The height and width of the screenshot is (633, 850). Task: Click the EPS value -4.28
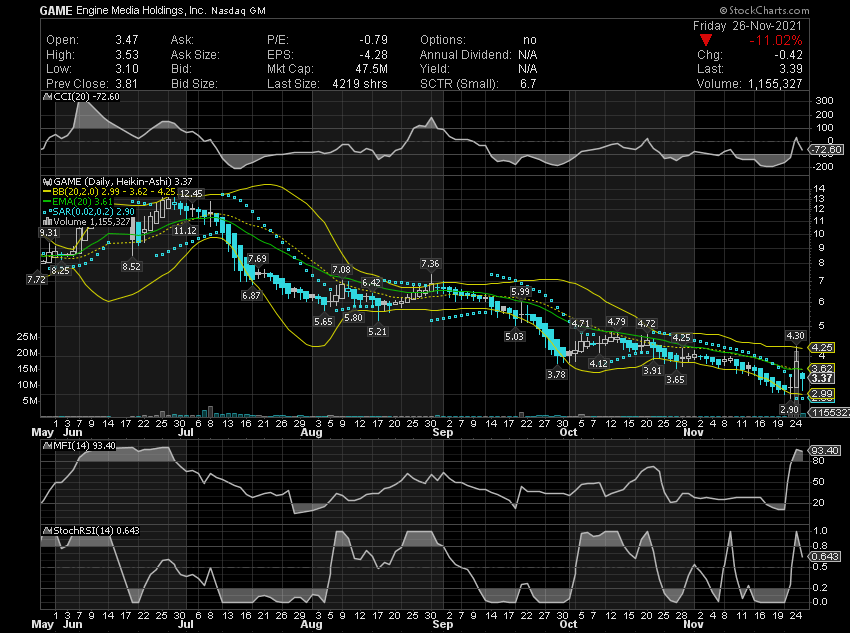coord(373,55)
